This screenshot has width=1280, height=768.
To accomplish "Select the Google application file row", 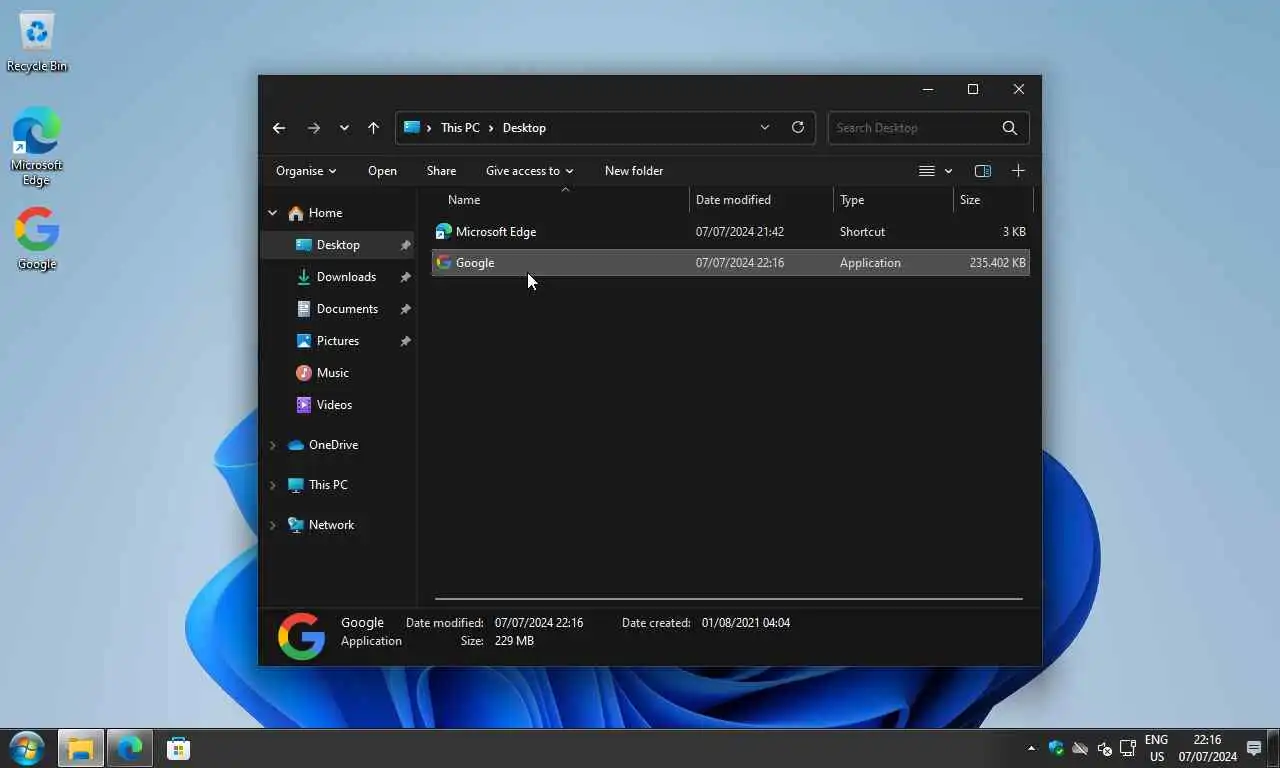I will [x=731, y=263].
